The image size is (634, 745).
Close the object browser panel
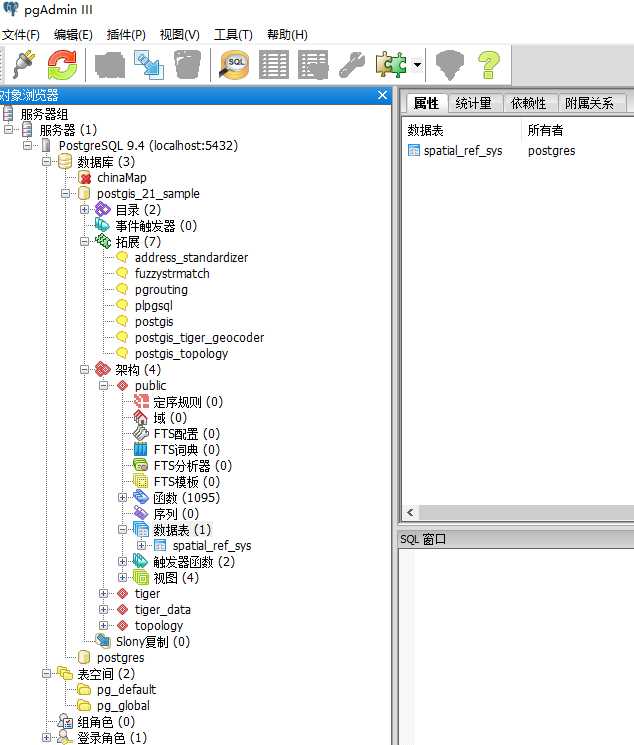point(383,95)
